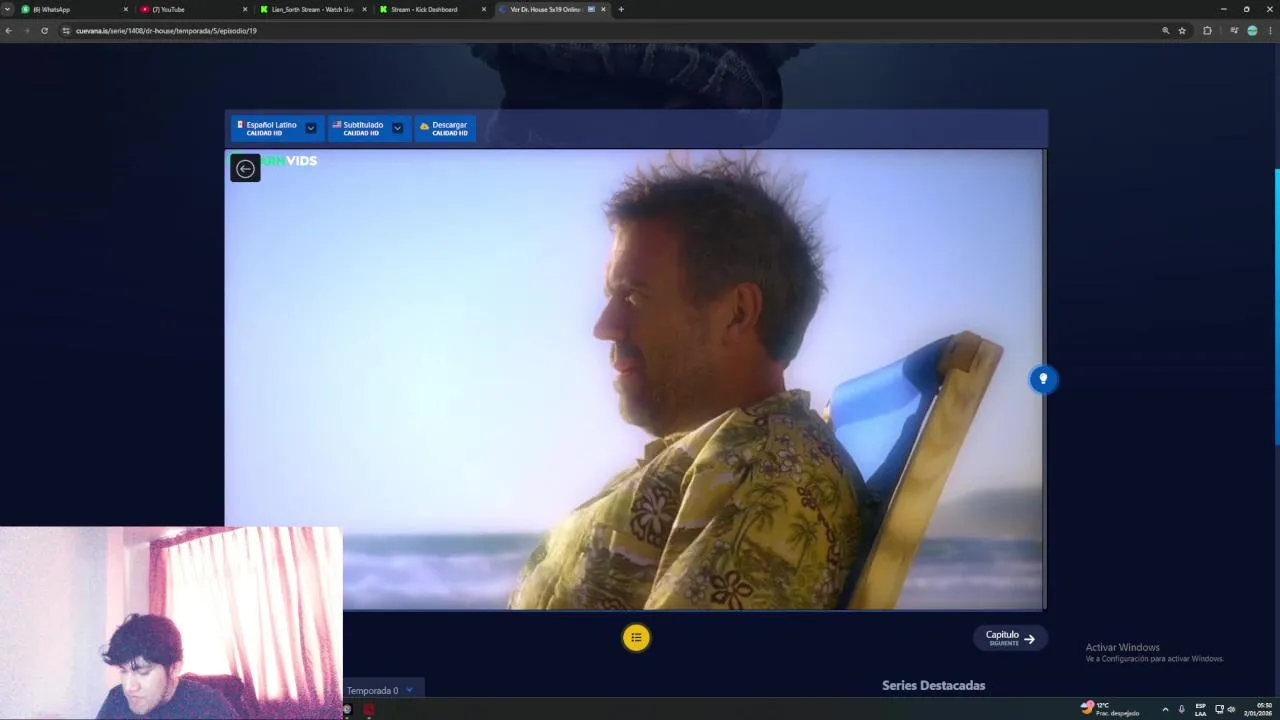Open the tab search arrow at top left

coord(8,9)
